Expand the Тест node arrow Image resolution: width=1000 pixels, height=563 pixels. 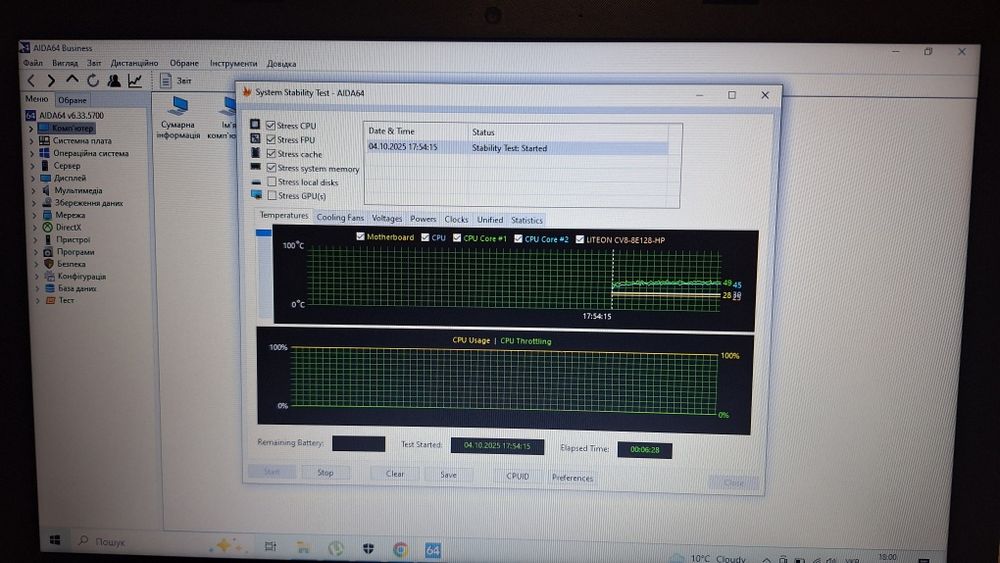(x=38, y=300)
